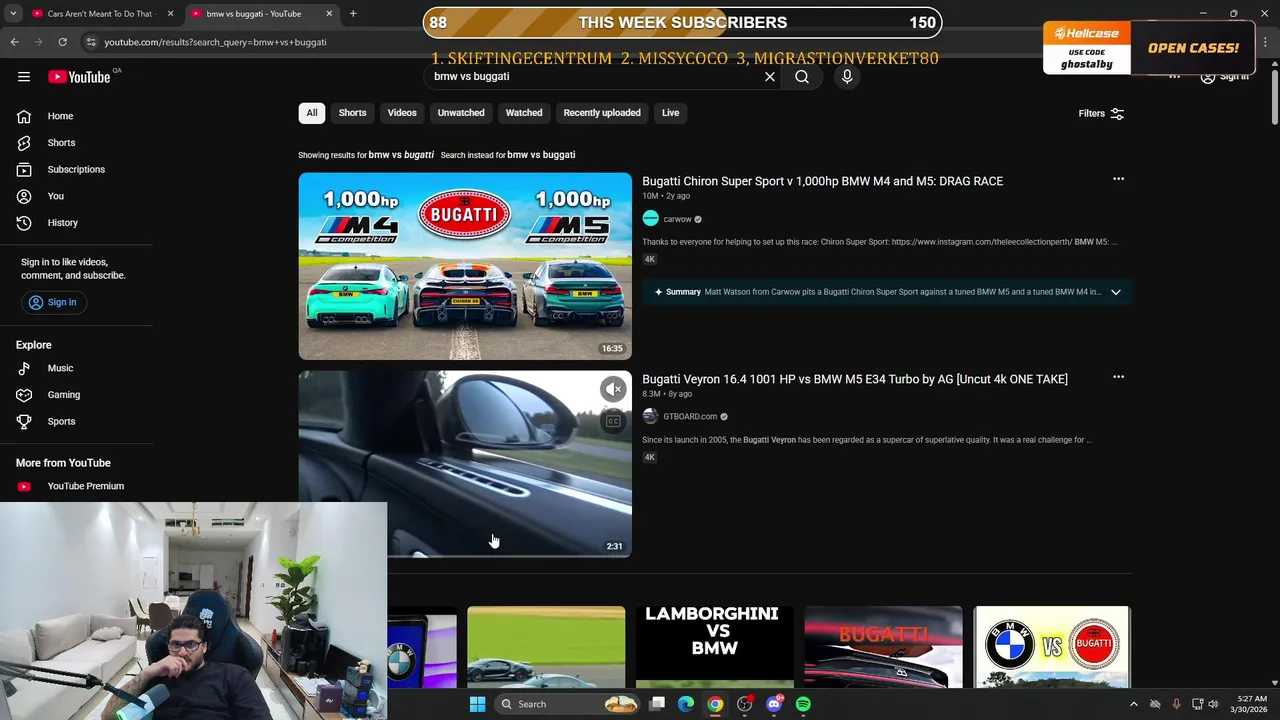The height and width of the screenshot is (720, 1280).
Task: Open a new browser tab
Action: (353, 14)
